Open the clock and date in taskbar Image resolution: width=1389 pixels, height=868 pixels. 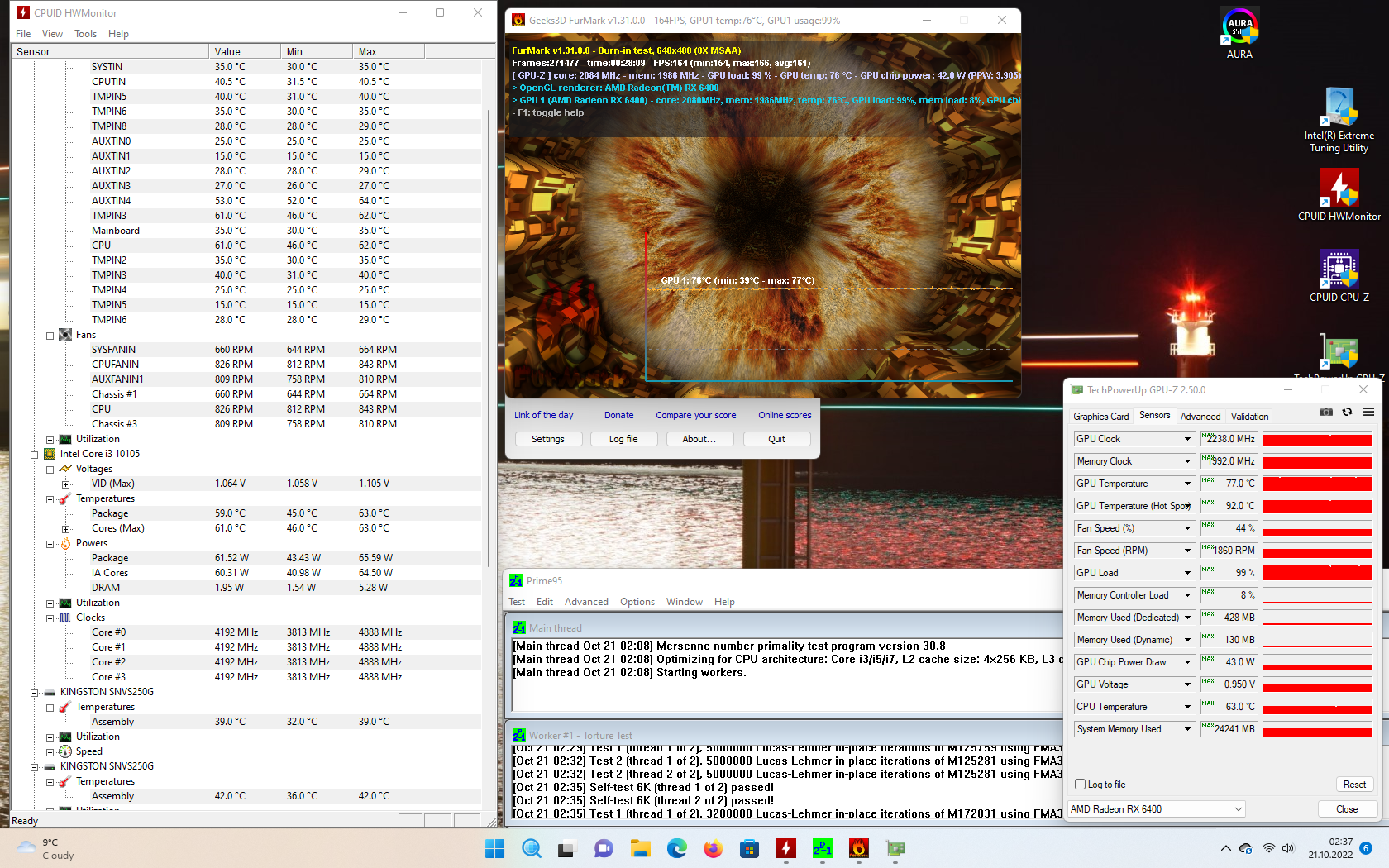(x=1330, y=848)
